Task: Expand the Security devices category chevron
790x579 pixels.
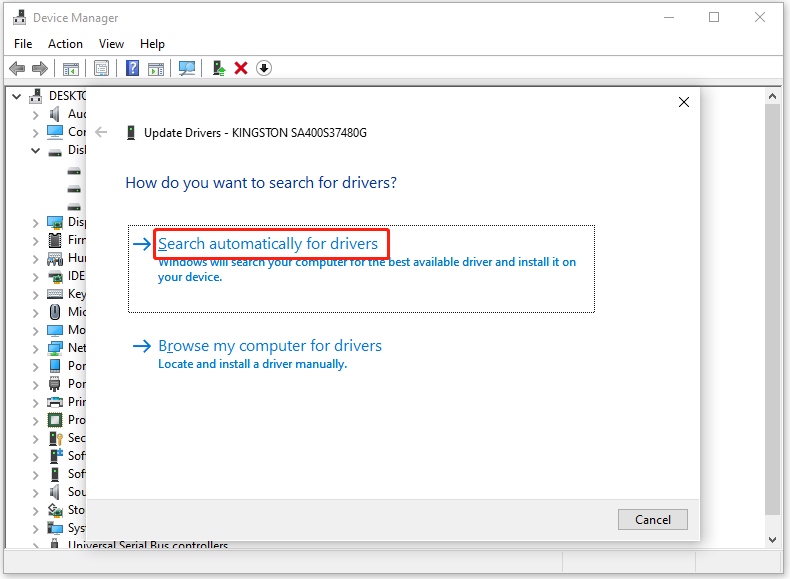Action: point(35,439)
